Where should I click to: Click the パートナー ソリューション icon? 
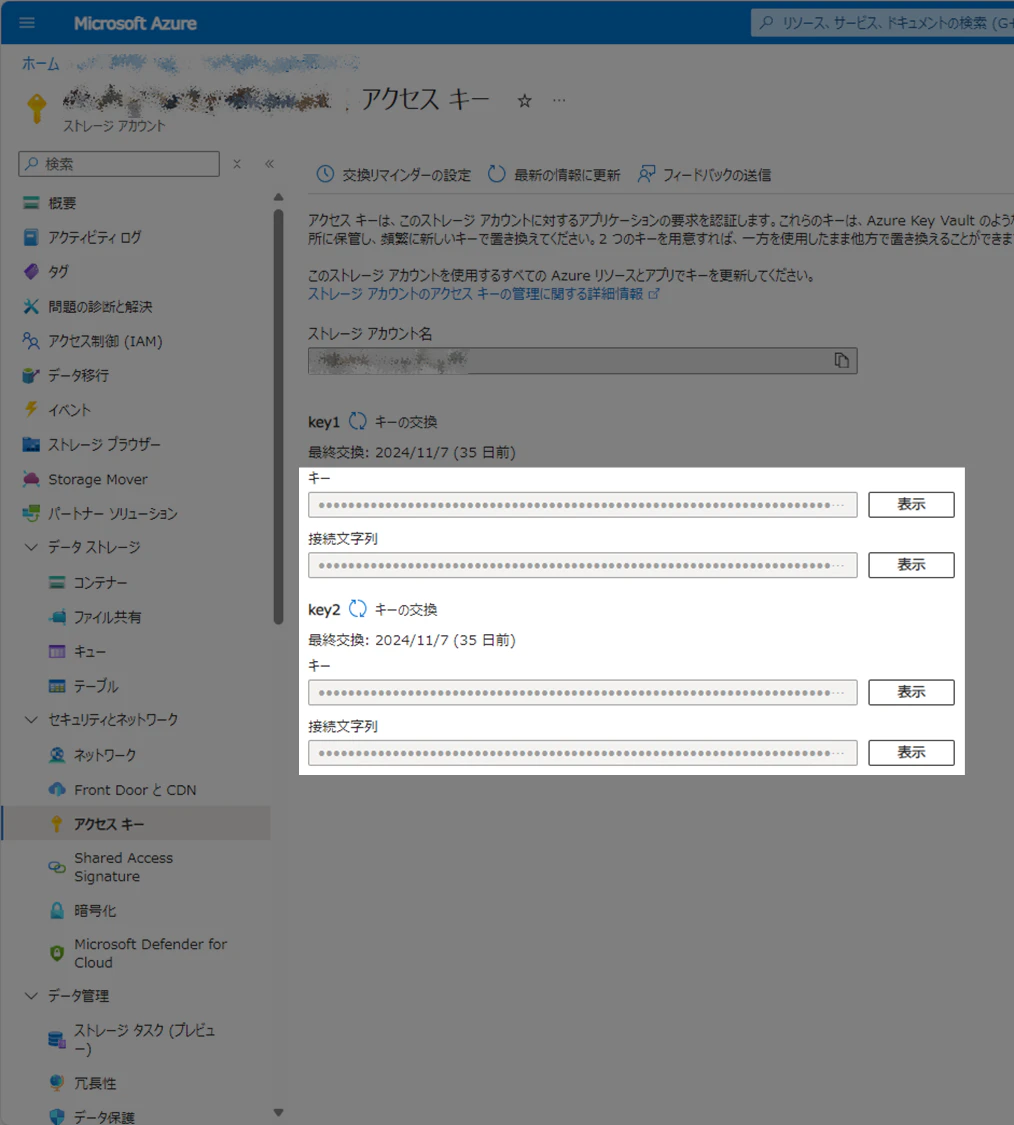tap(31, 513)
